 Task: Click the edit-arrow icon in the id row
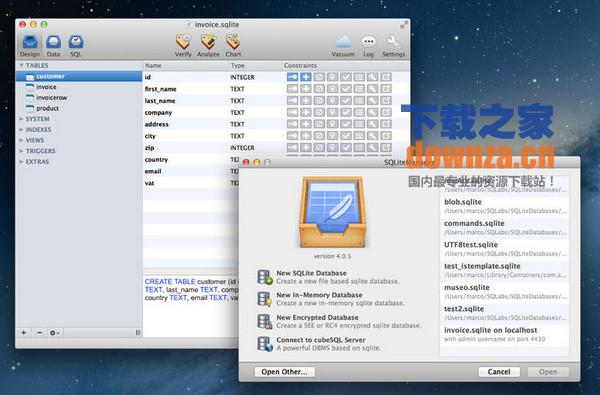coord(386,77)
